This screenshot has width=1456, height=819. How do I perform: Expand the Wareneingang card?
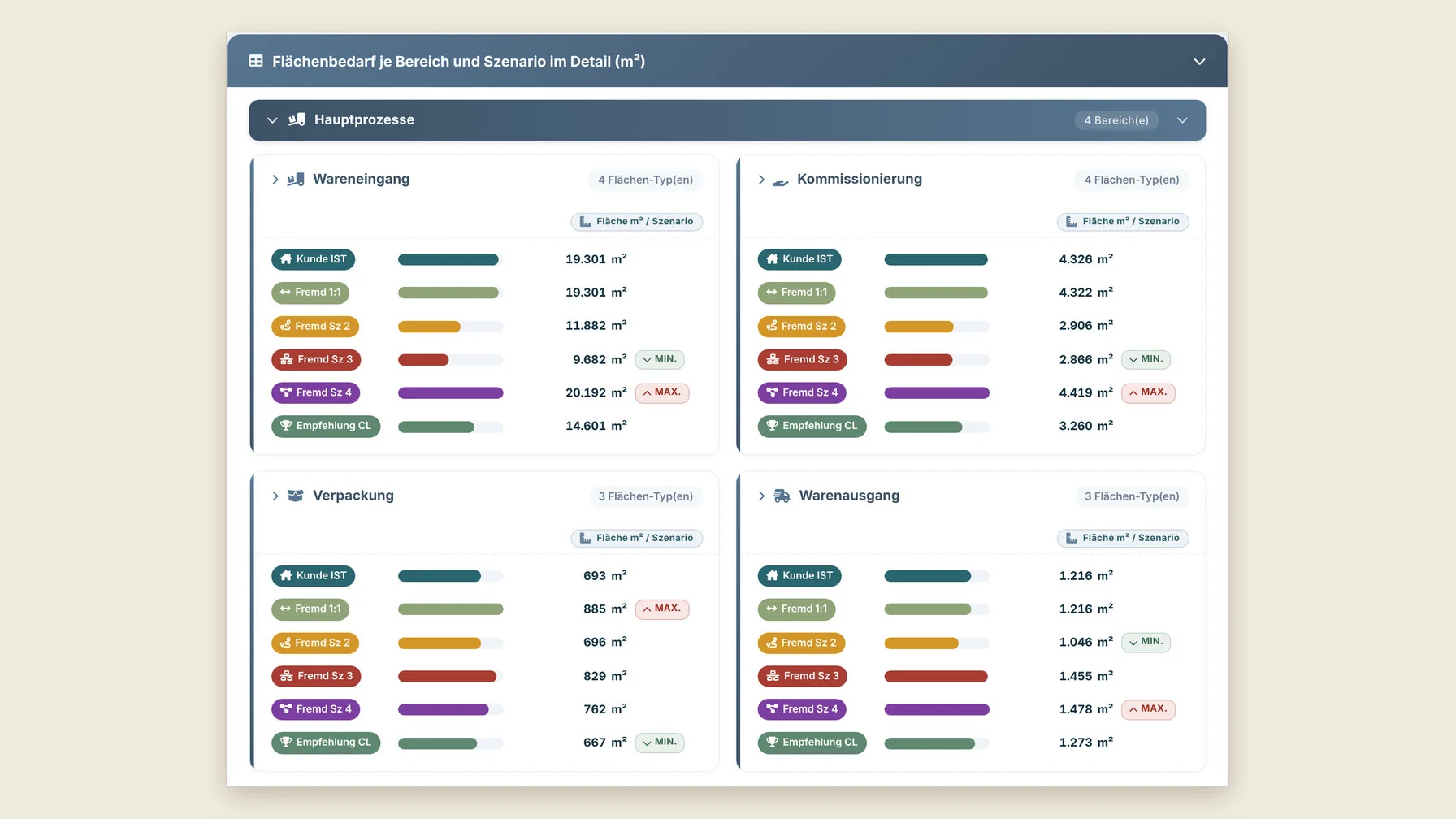click(275, 180)
